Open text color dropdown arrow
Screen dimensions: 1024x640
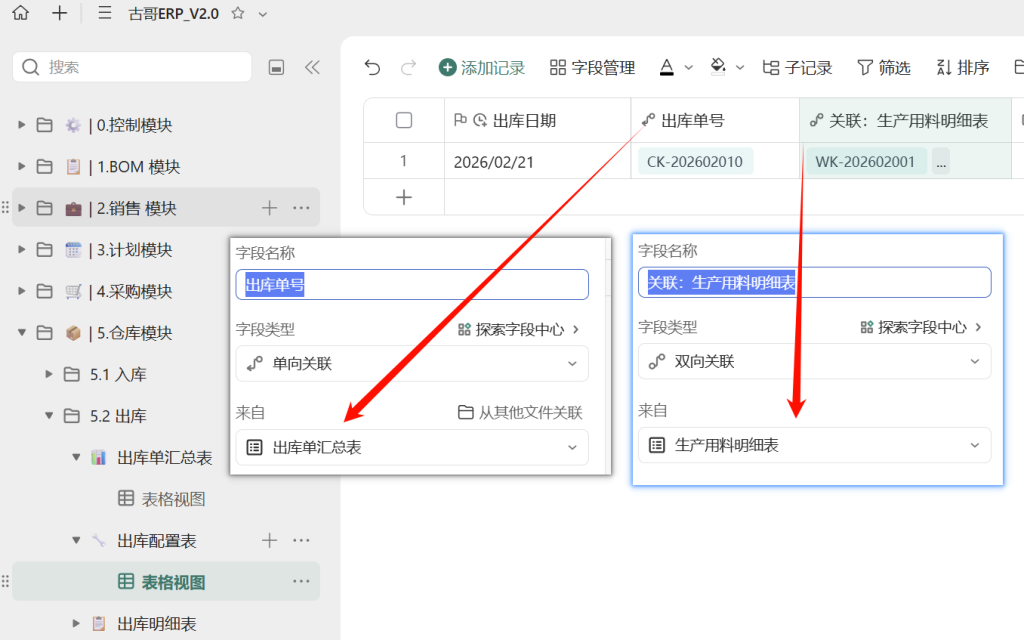[x=688, y=67]
